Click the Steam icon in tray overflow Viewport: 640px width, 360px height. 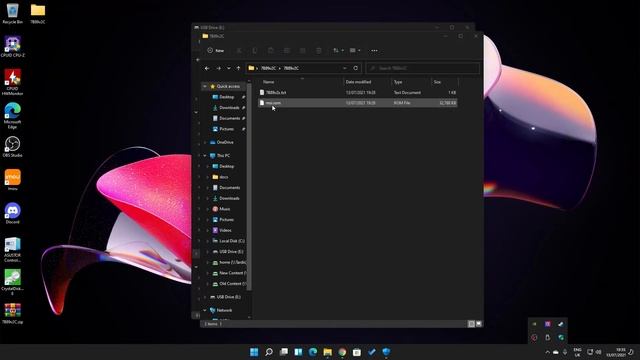tap(561, 324)
